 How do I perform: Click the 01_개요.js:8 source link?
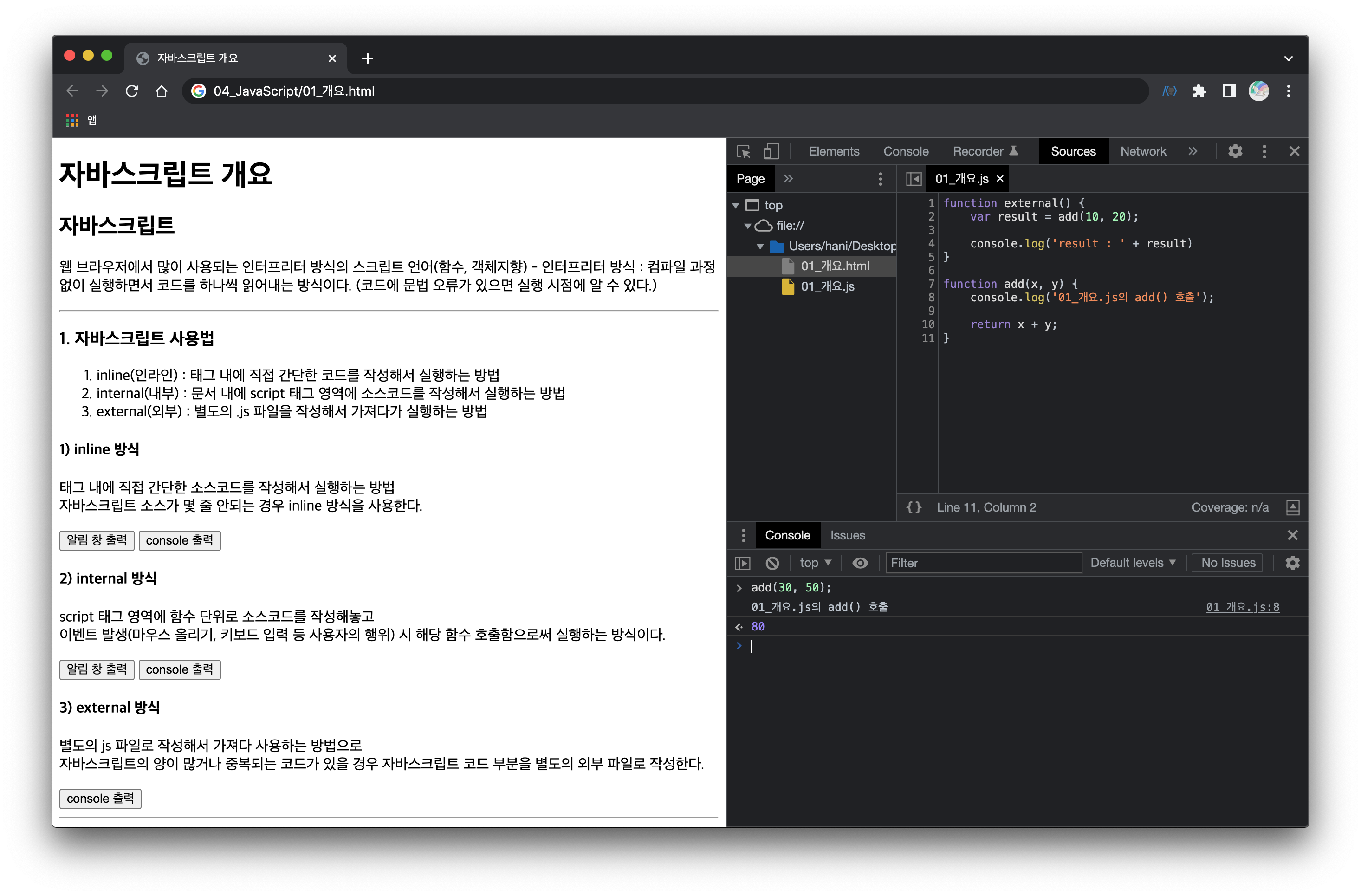[x=1242, y=607]
